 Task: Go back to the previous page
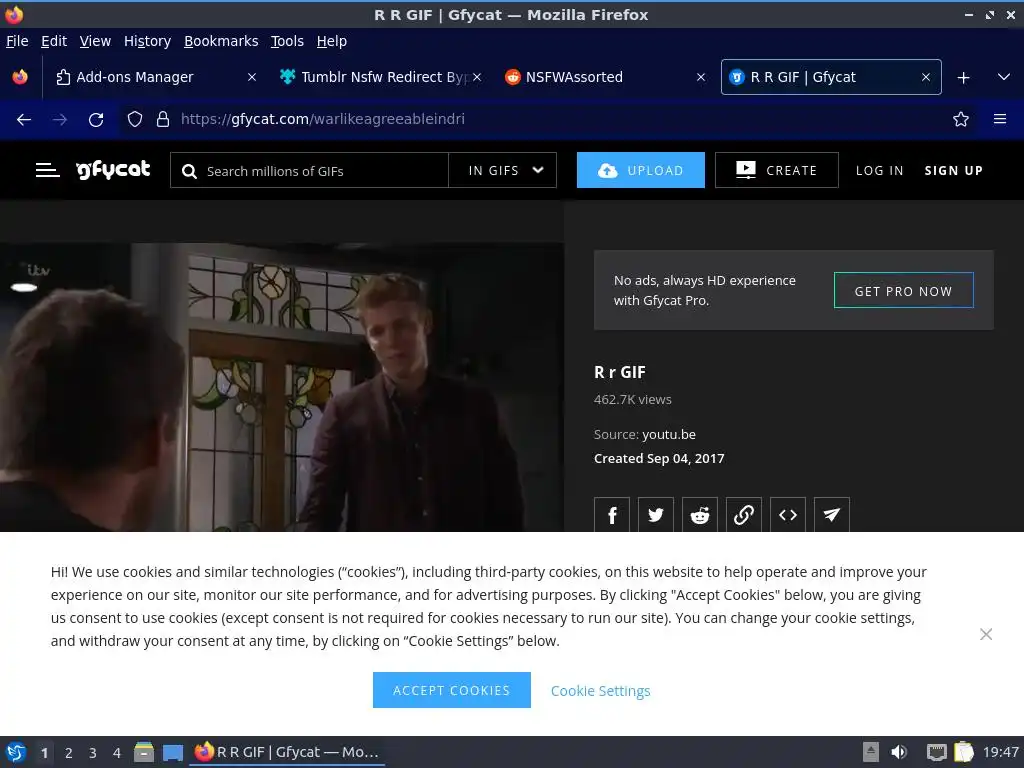(24, 120)
